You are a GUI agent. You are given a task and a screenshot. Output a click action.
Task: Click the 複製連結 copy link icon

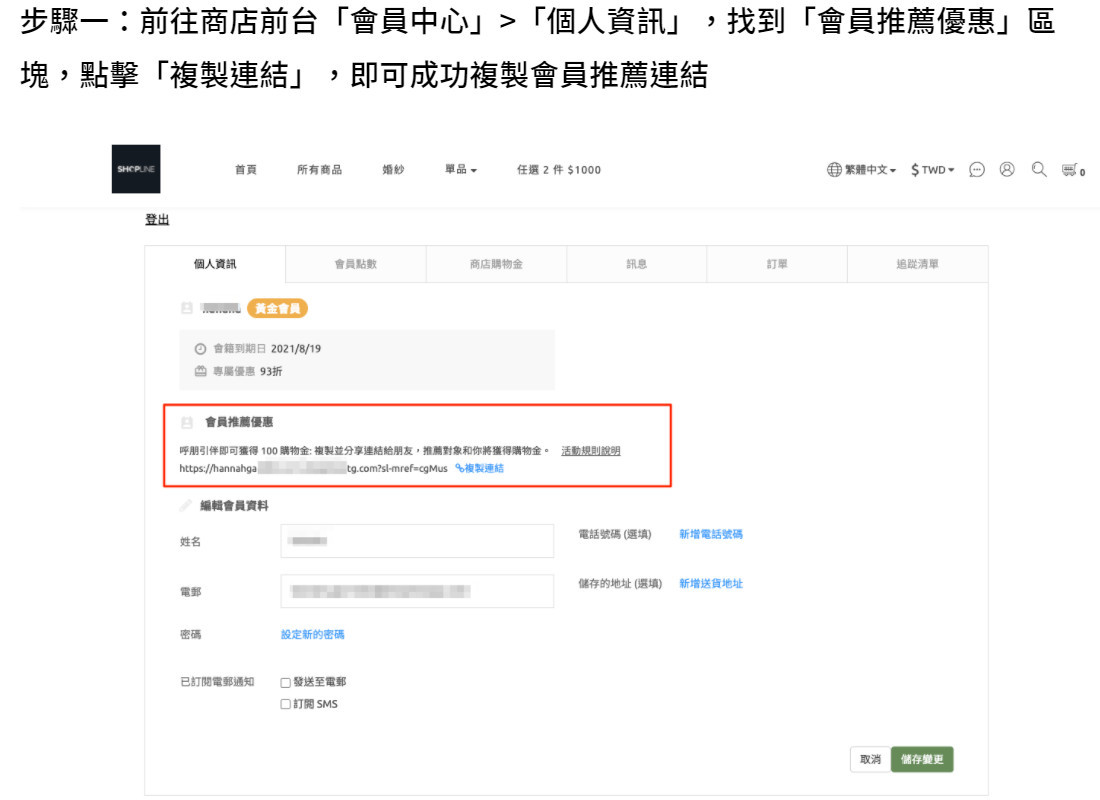[460, 468]
